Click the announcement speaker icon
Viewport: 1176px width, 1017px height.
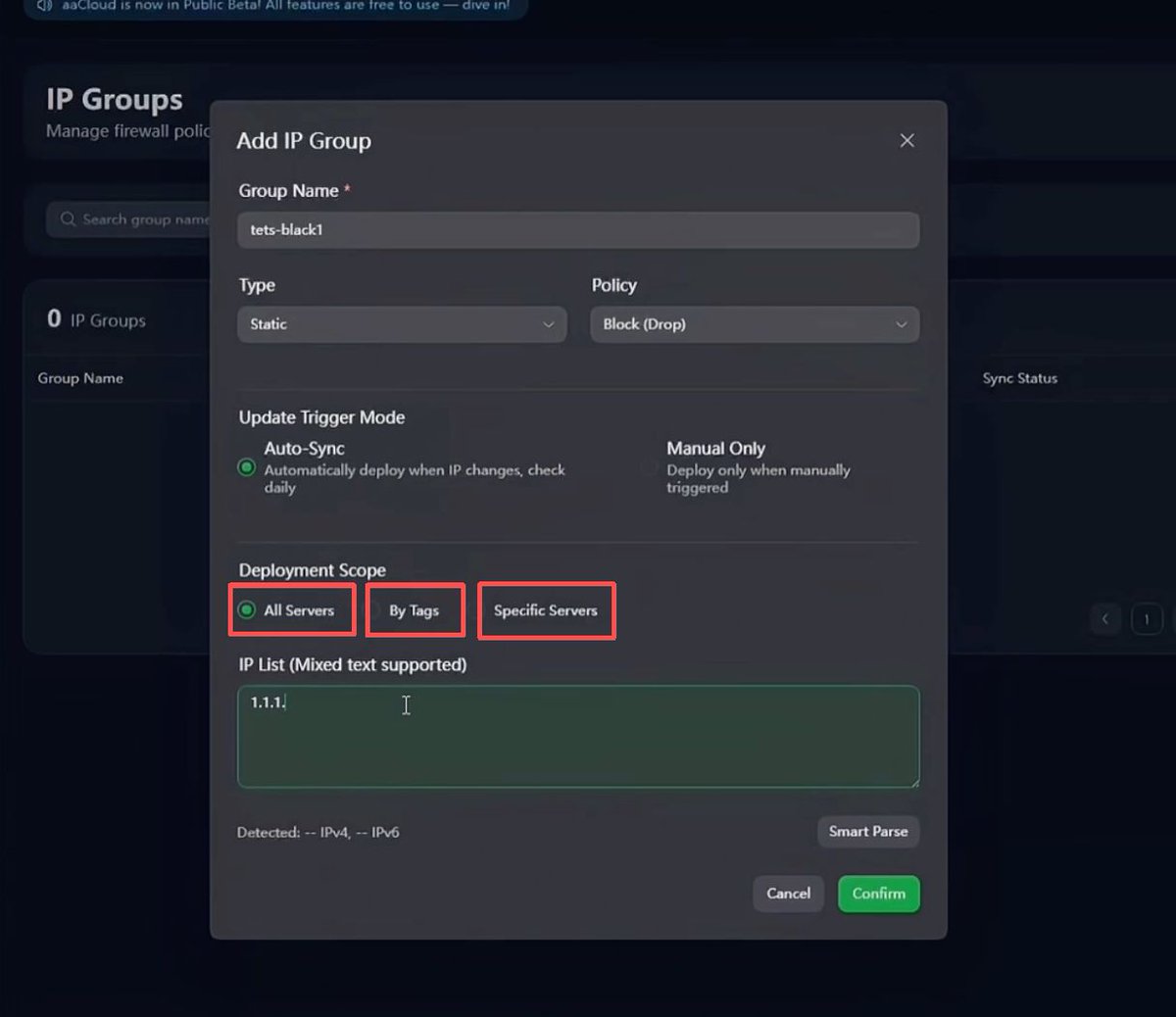coord(44,5)
